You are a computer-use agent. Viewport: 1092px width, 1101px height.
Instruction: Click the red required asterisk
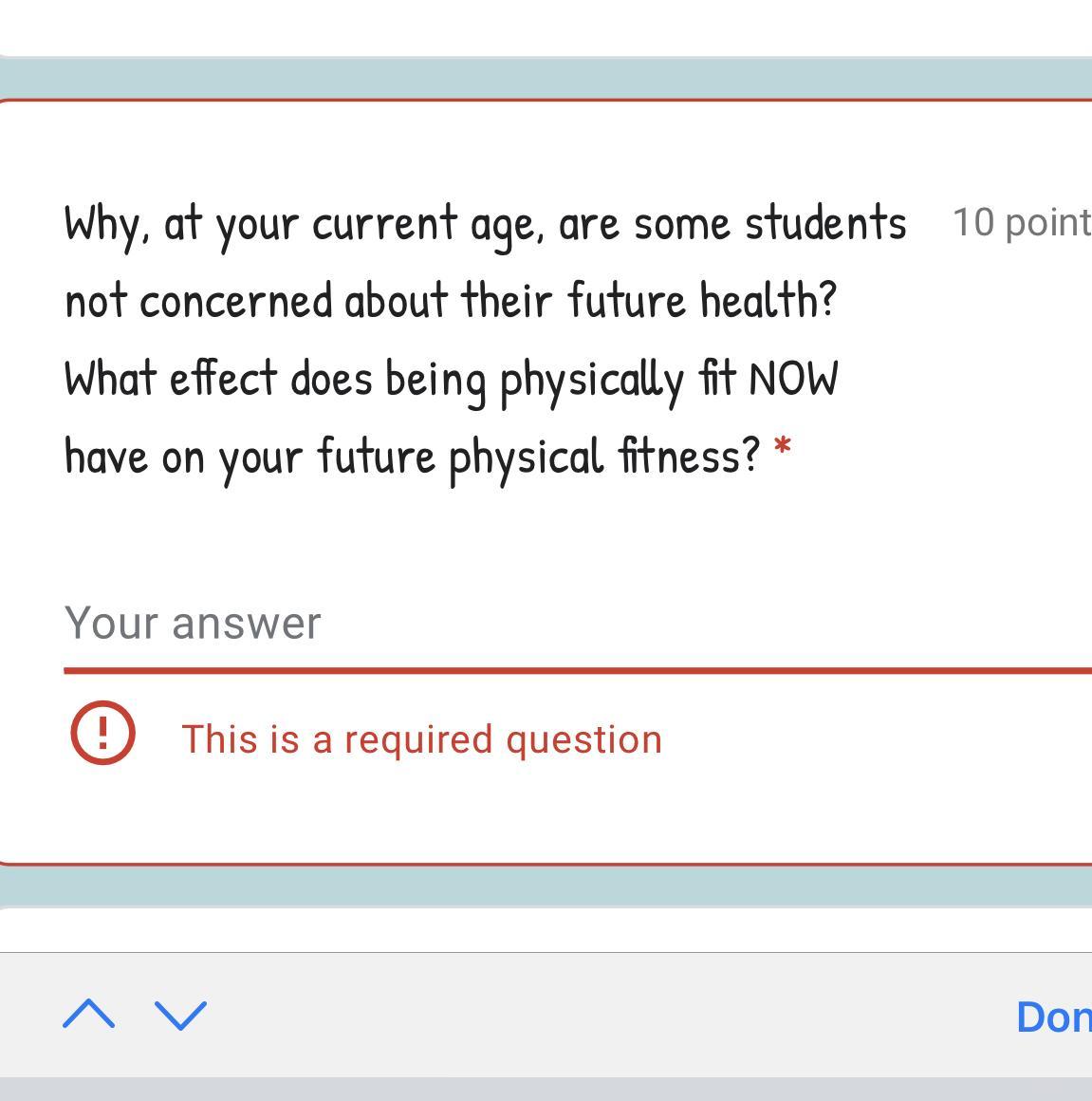[782, 447]
